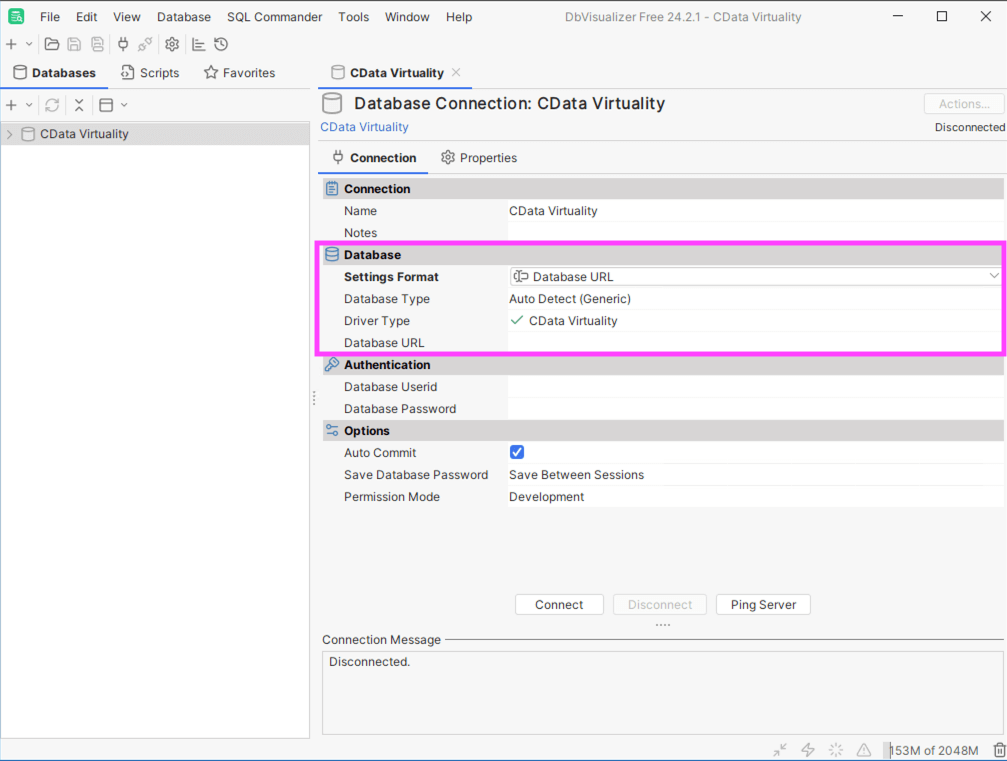Open dropdown arrow next to main toolbar plus

pos(29,44)
